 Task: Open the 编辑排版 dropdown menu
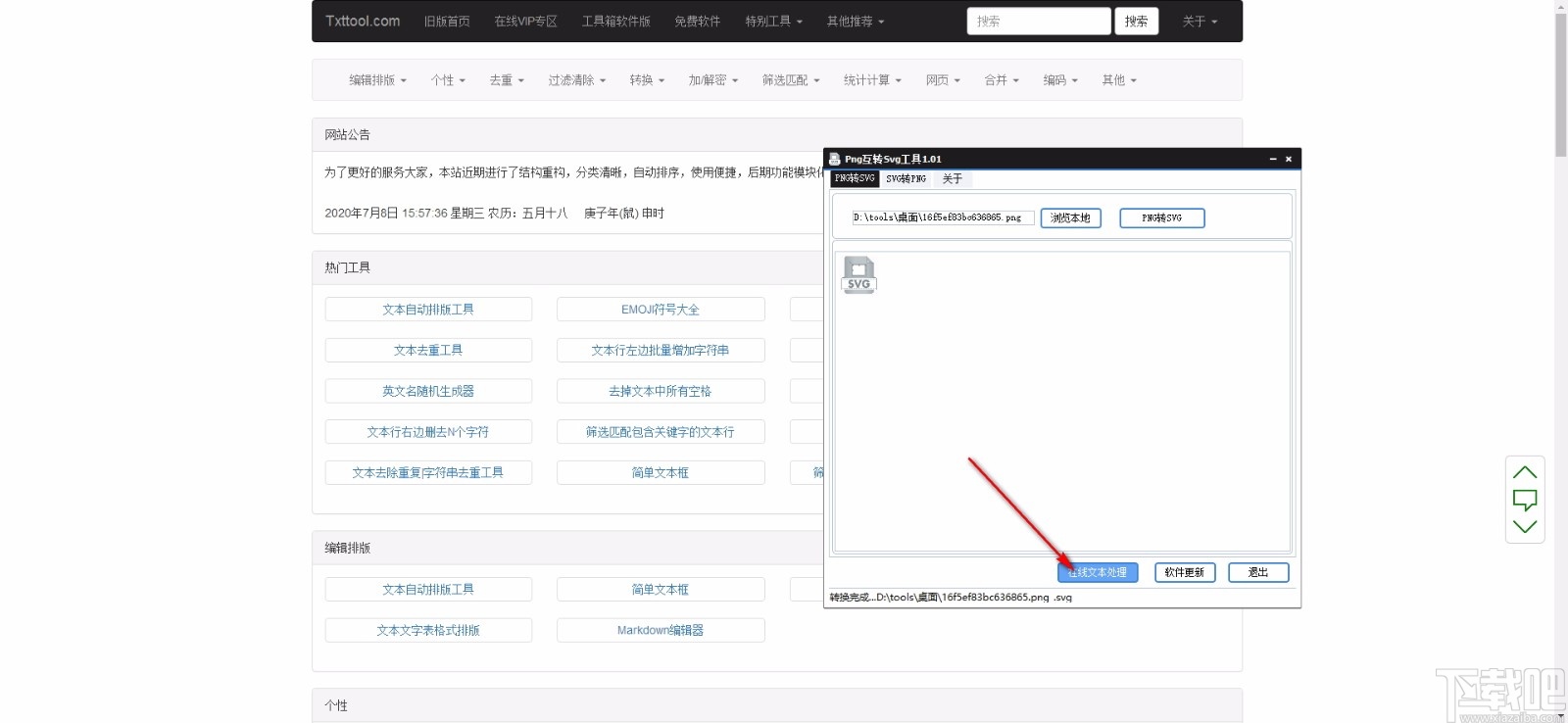click(x=377, y=80)
